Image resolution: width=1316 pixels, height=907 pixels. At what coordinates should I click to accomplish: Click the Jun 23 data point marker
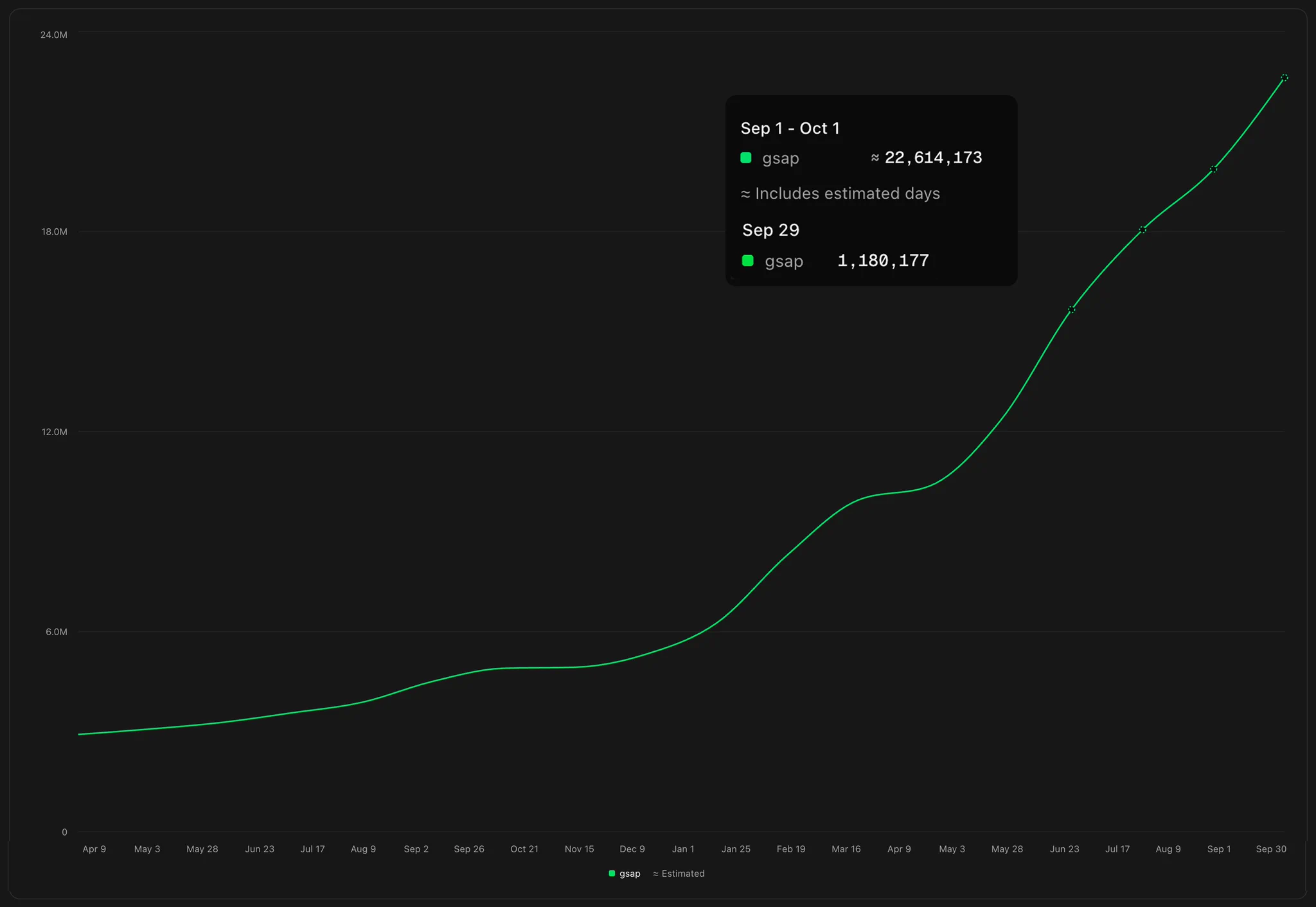click(1071, 310)
